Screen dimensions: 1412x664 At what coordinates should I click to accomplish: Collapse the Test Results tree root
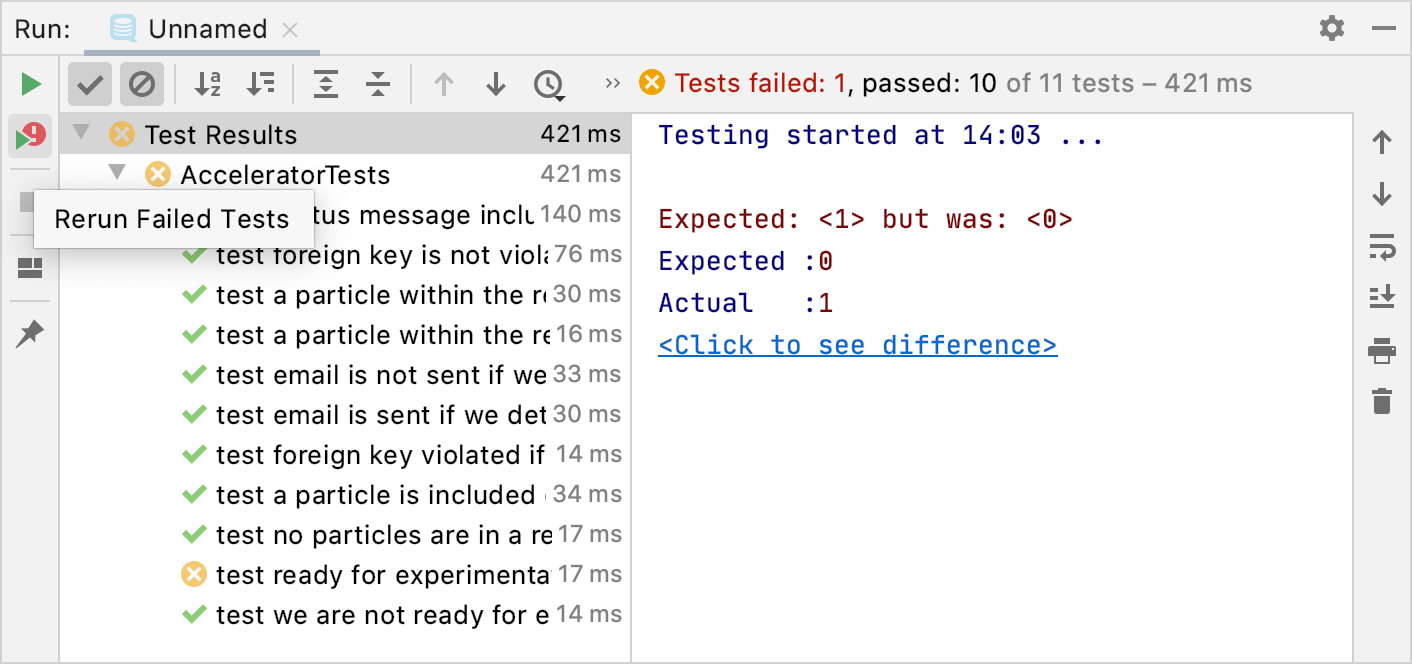(x=81, y=133)
